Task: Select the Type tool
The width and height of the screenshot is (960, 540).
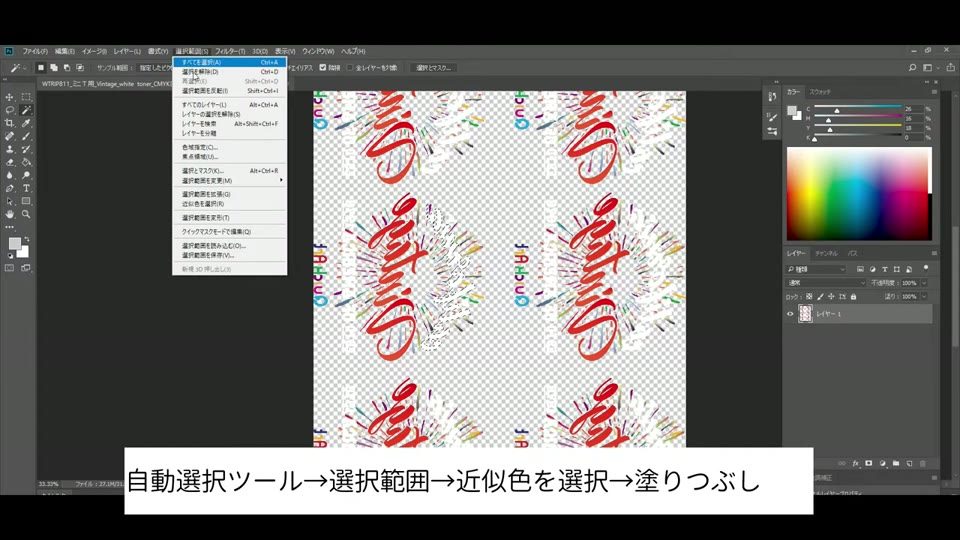Action: 26,188
